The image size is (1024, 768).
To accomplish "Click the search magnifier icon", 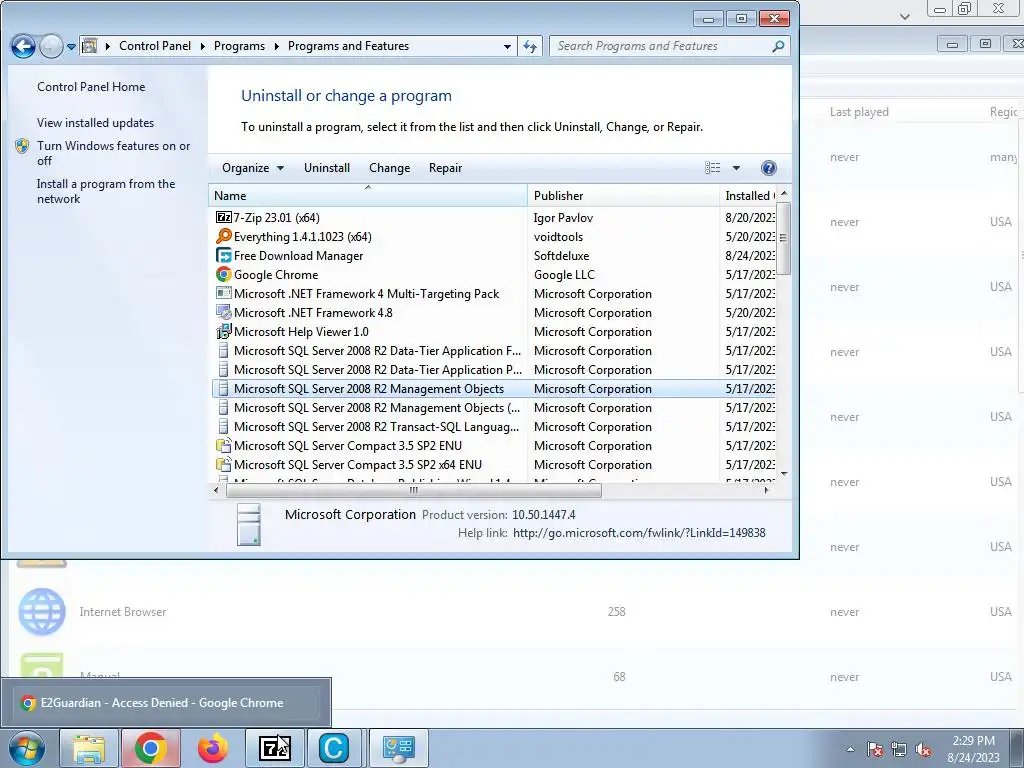I will point(778,46).
